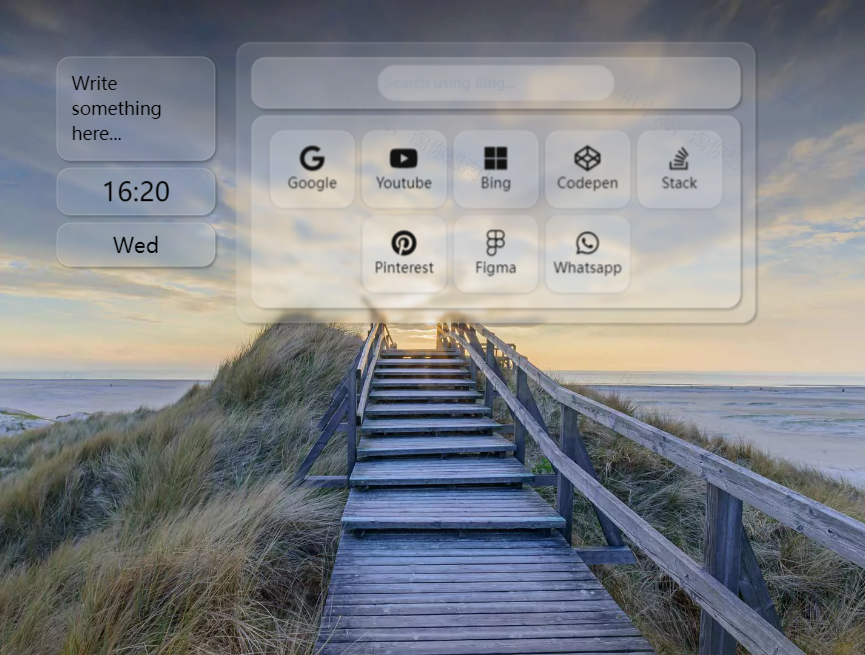Click the Pinterest logo icon

404,243
